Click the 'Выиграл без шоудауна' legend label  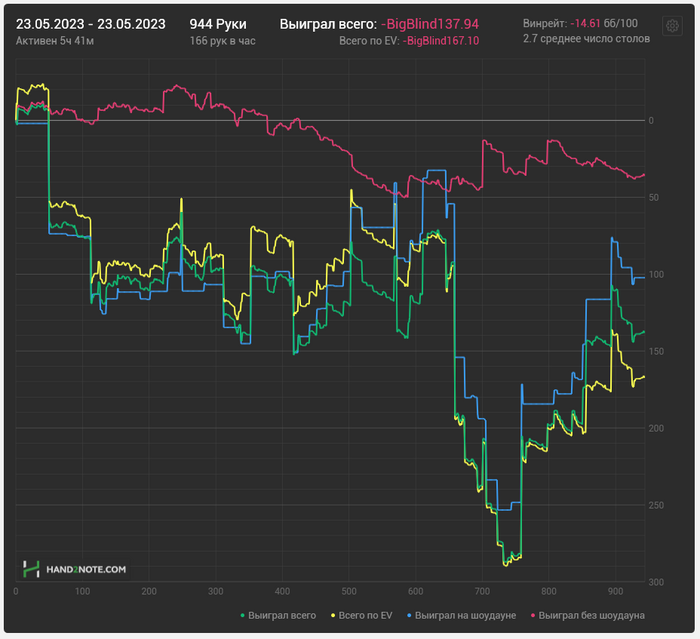pos(592,615)
